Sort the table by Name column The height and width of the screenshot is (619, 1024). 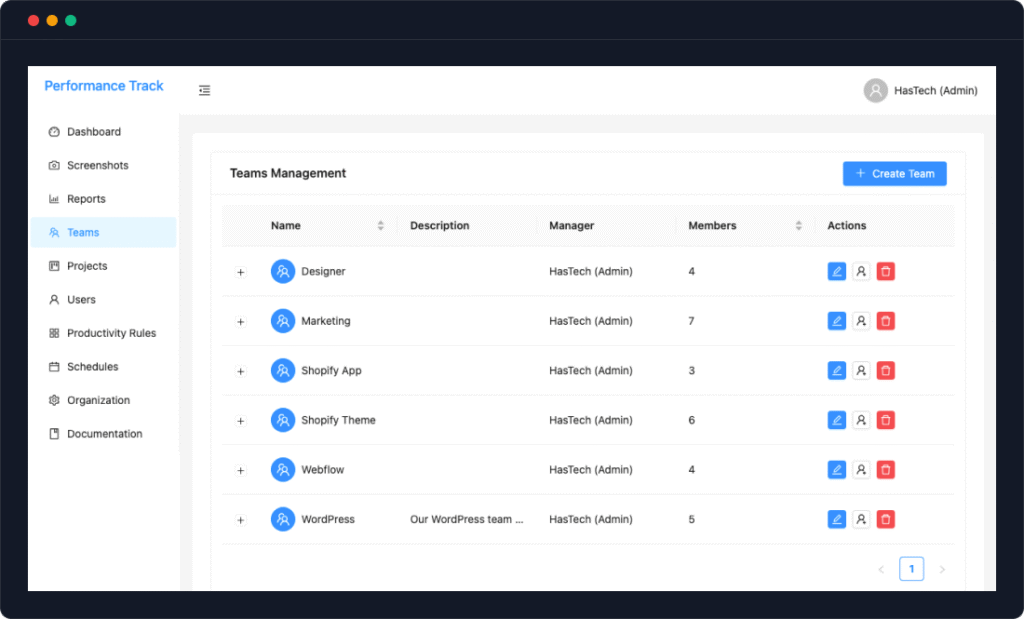(x=380, y=226)
